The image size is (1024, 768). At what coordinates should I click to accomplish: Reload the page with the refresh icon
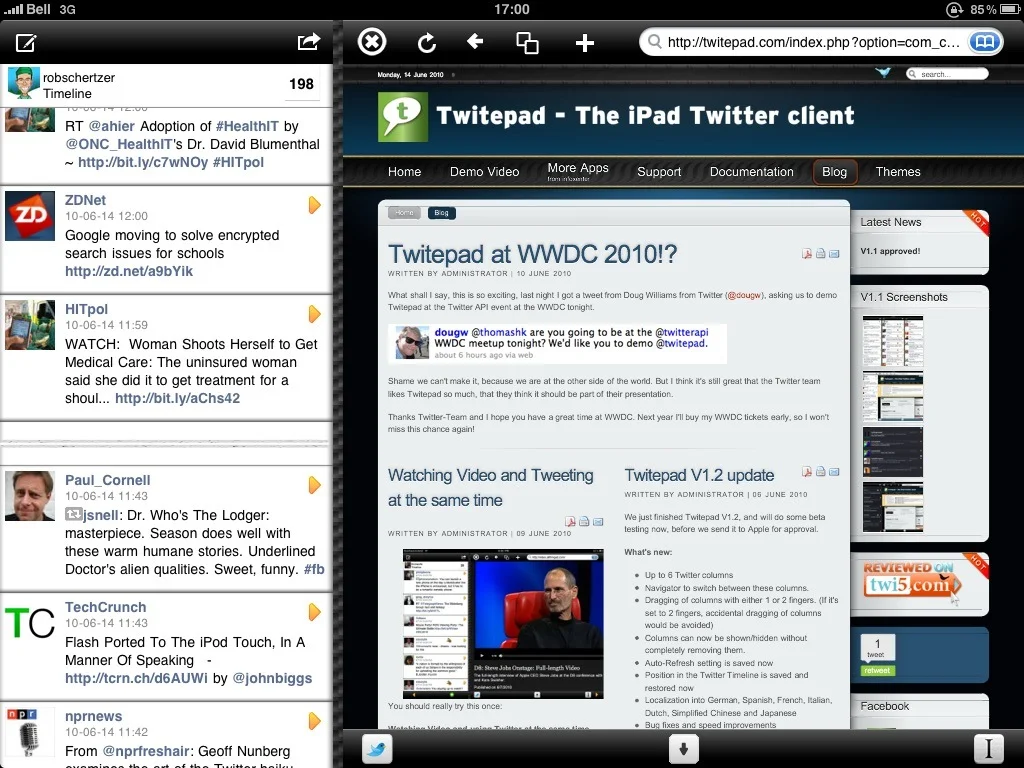[426, 43]
